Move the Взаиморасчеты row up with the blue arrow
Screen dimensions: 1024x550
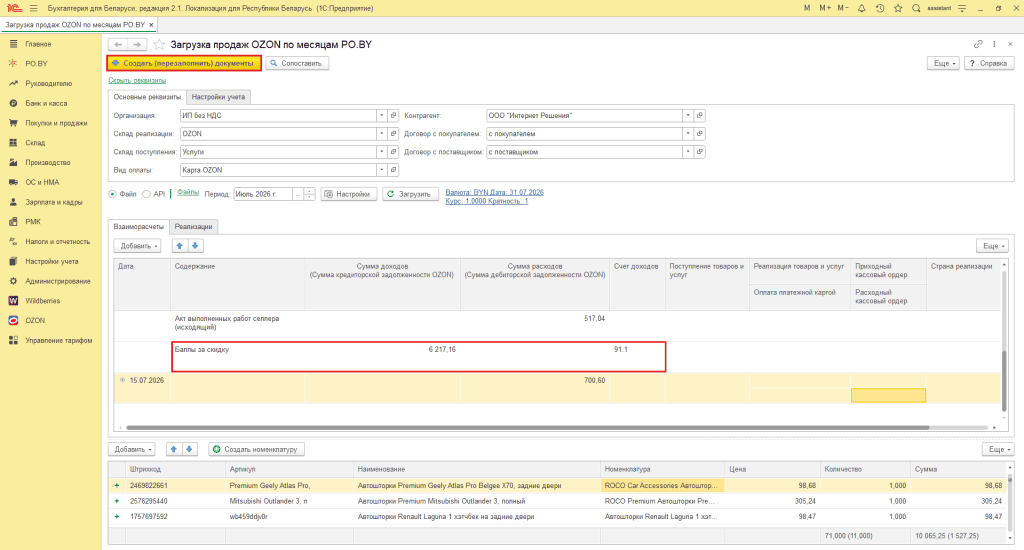[180, 246]
